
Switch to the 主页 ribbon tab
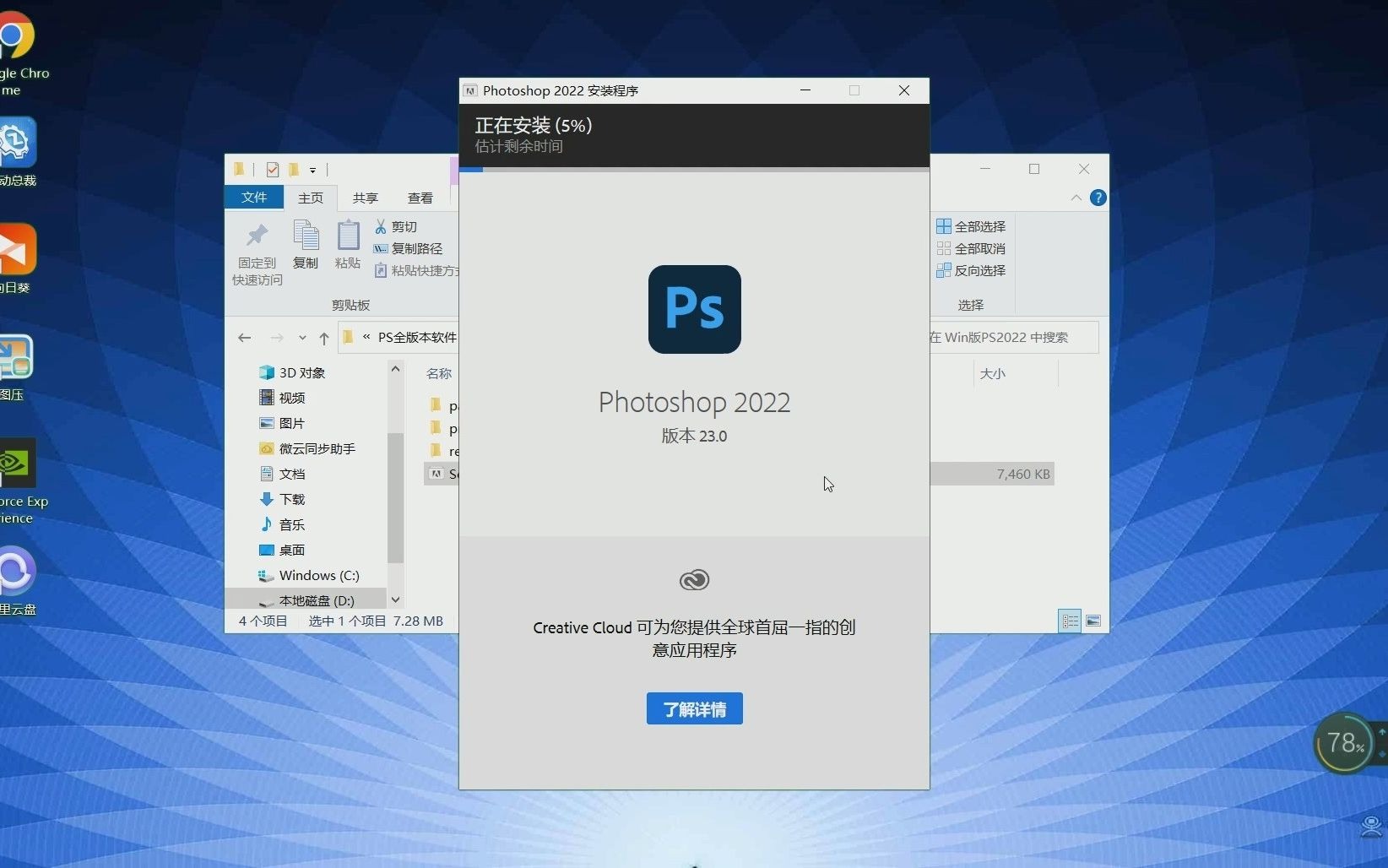point(310,198)
